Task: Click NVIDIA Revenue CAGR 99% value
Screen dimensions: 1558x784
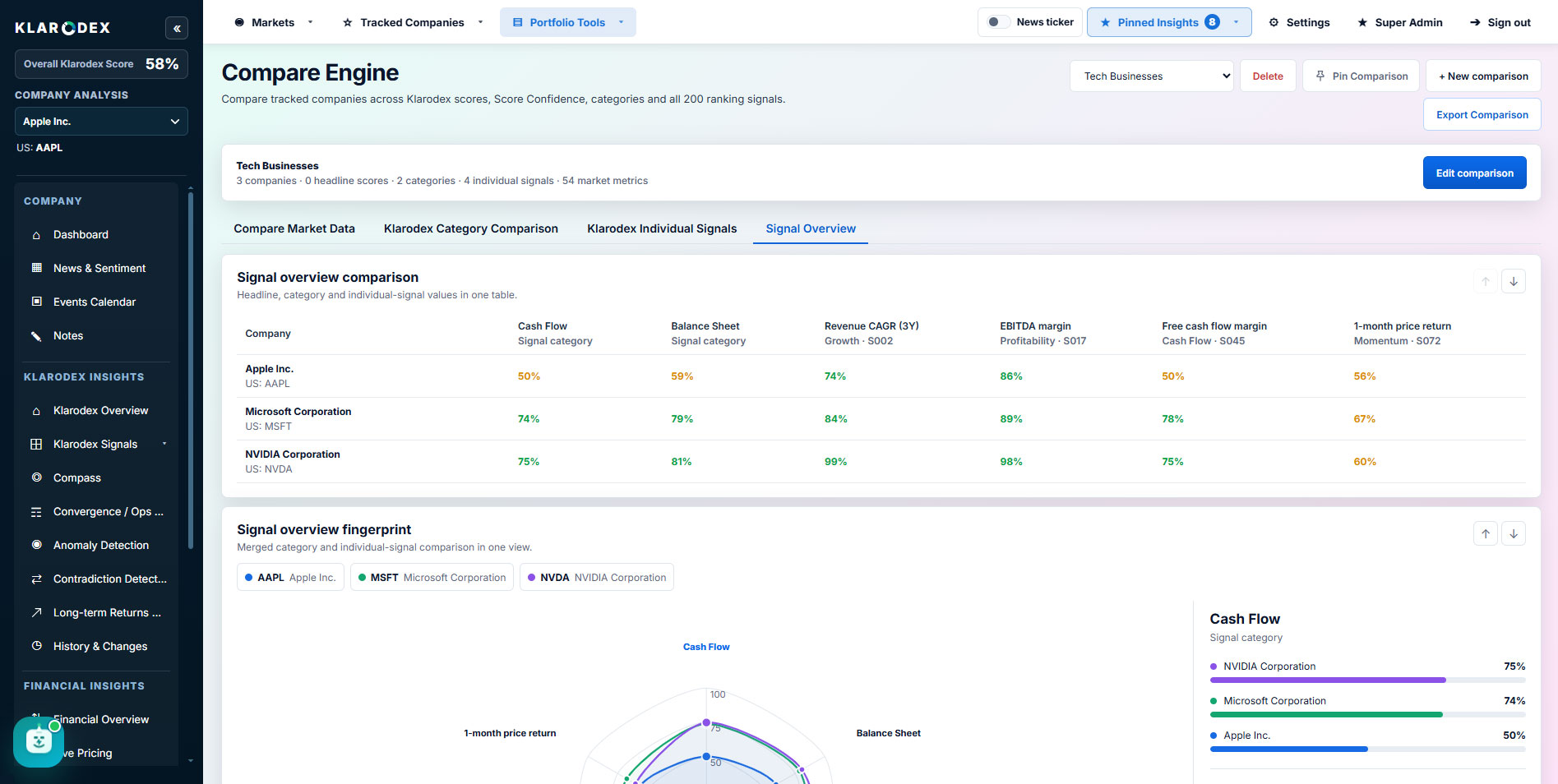Action: coord(835,462)
